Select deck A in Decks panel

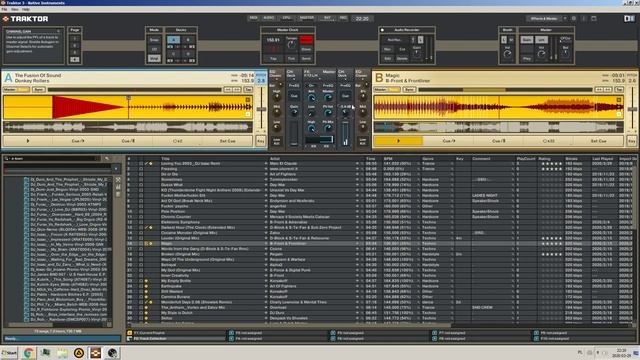click(173, 40)
